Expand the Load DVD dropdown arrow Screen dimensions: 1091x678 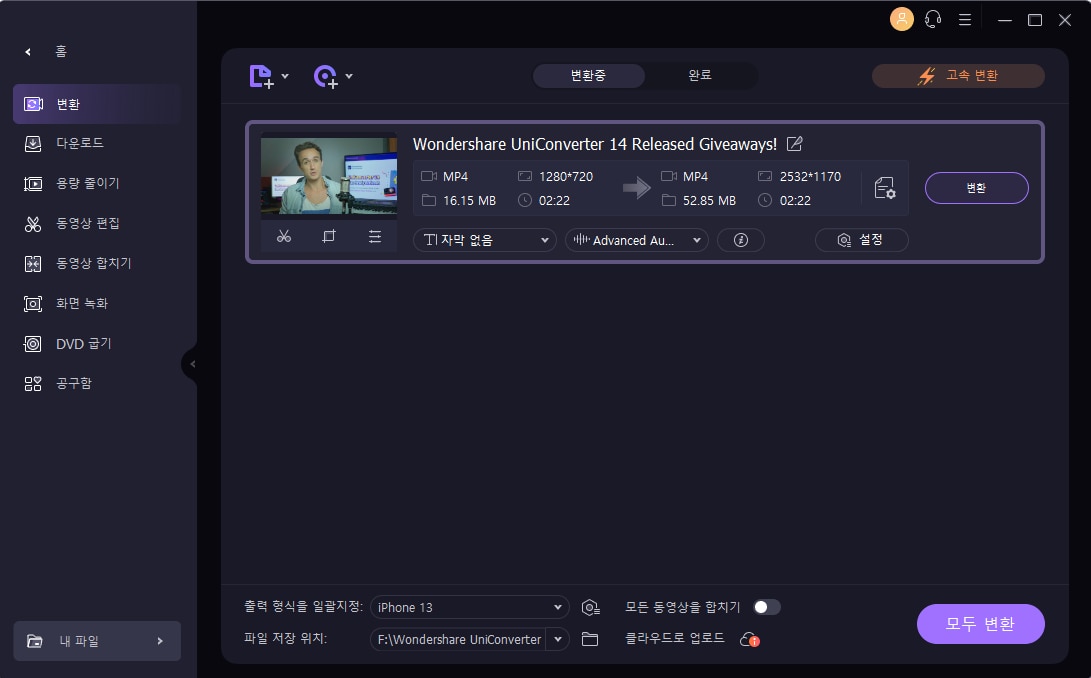349,77
